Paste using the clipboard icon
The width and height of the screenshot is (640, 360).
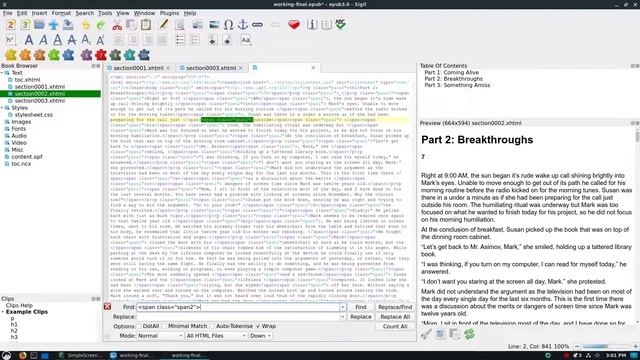(x=146, y=25)
